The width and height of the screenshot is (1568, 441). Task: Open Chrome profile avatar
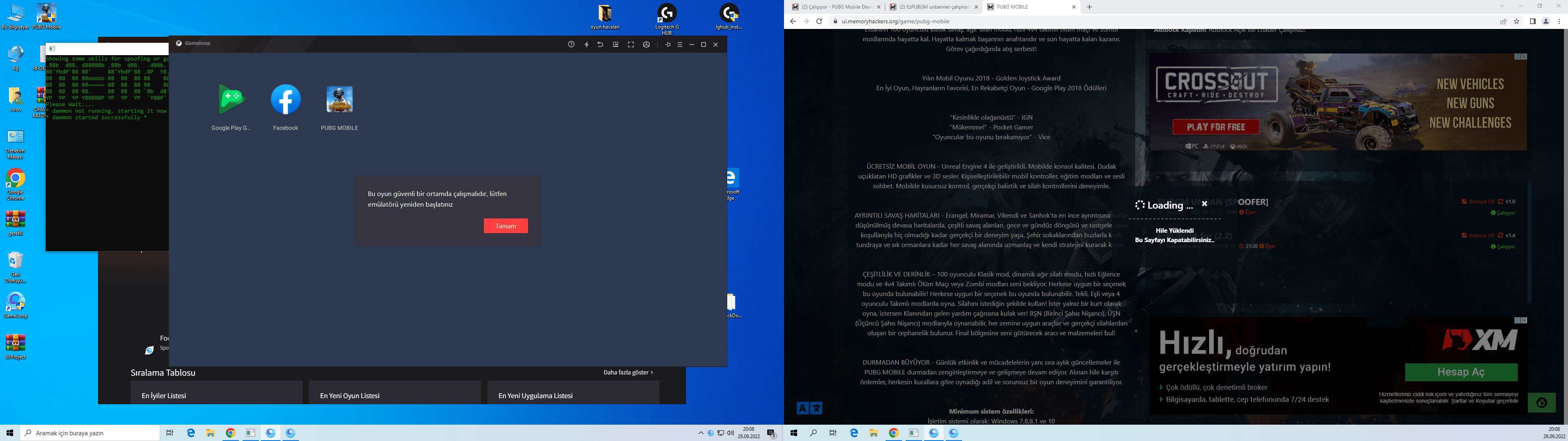click(1546, 21)
